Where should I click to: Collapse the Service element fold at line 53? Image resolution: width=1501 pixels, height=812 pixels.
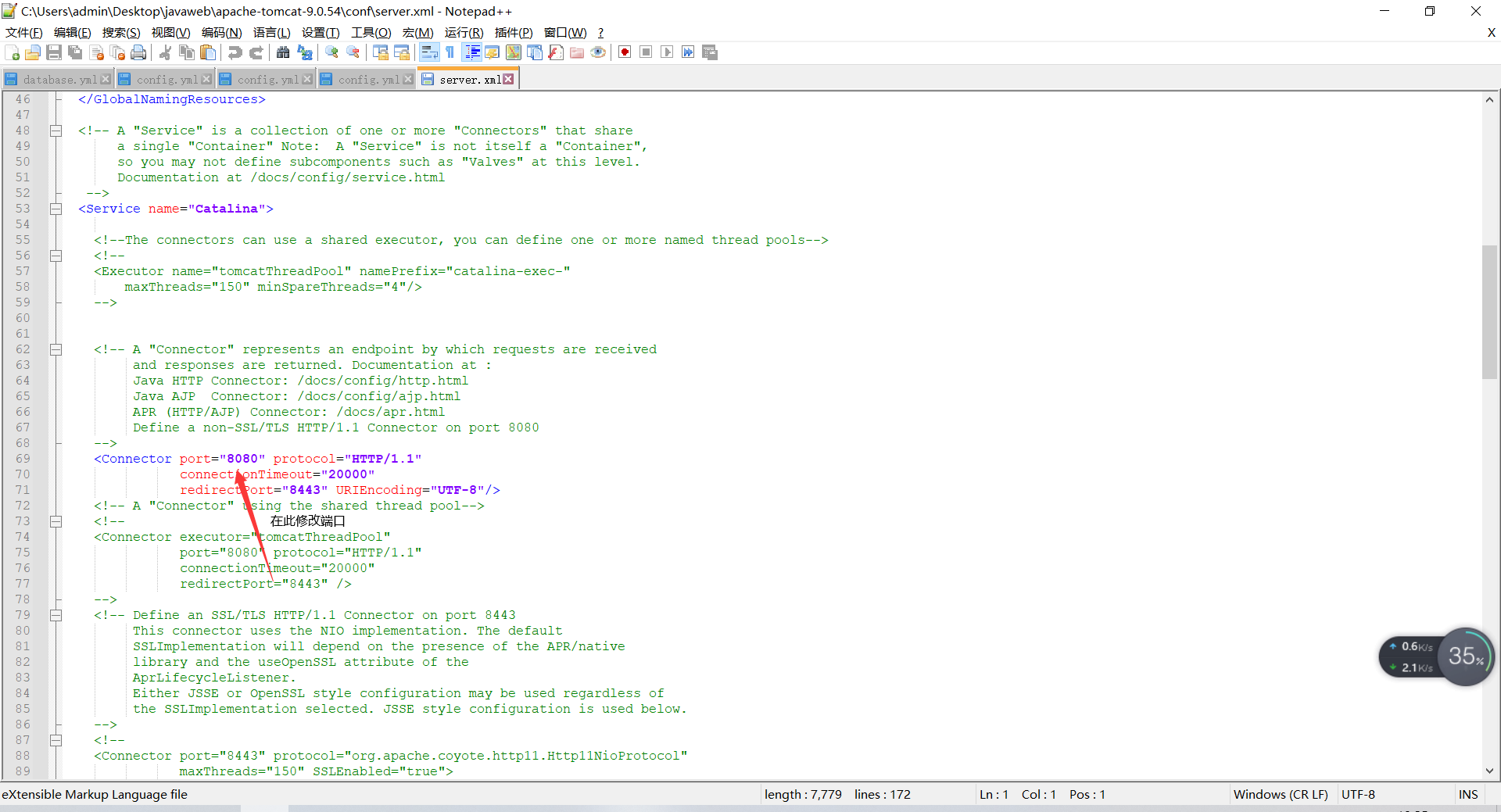click(x=56, y=209)
